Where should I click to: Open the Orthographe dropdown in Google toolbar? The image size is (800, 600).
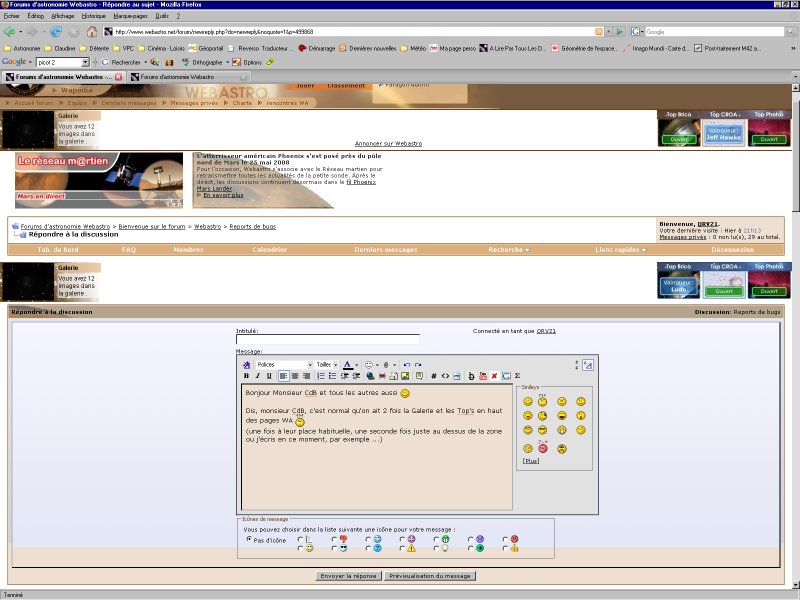tap(227, 62)
